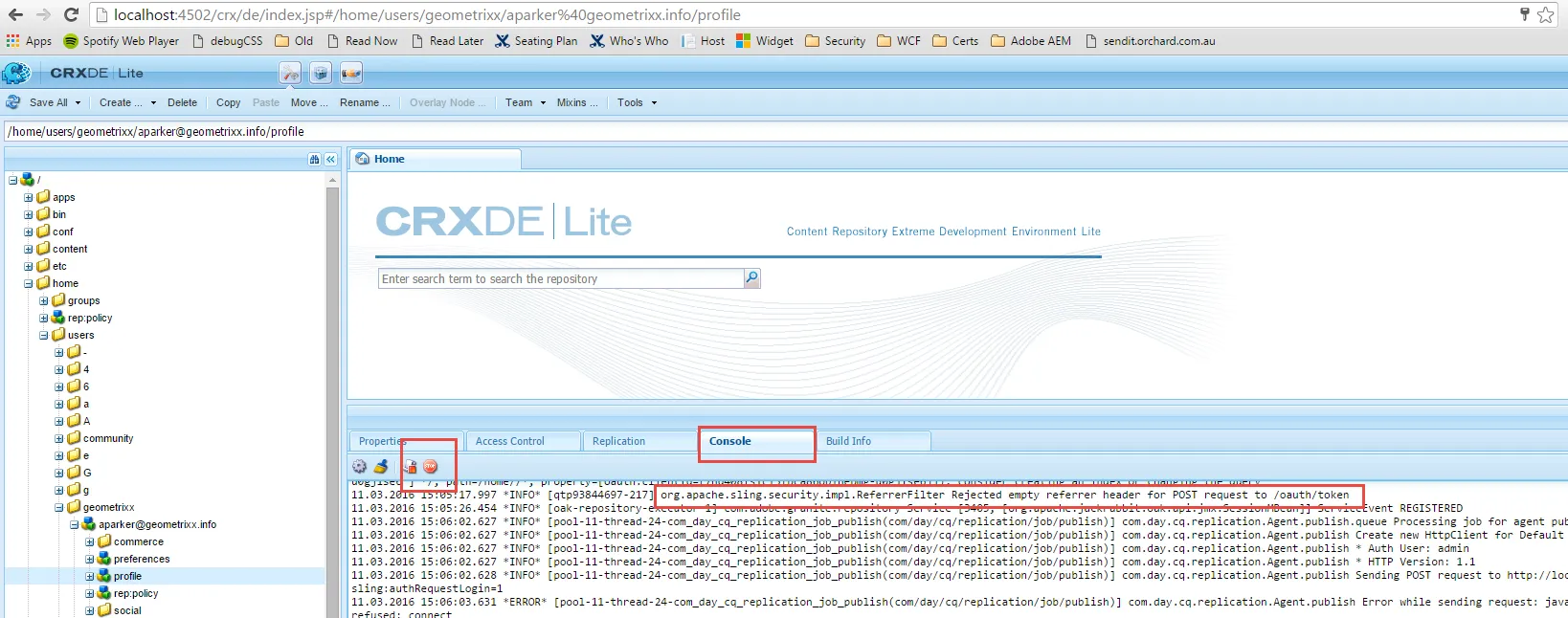Collapse the tree panel with double-chevron icon
1568x618 pixels.
(330, 159)
